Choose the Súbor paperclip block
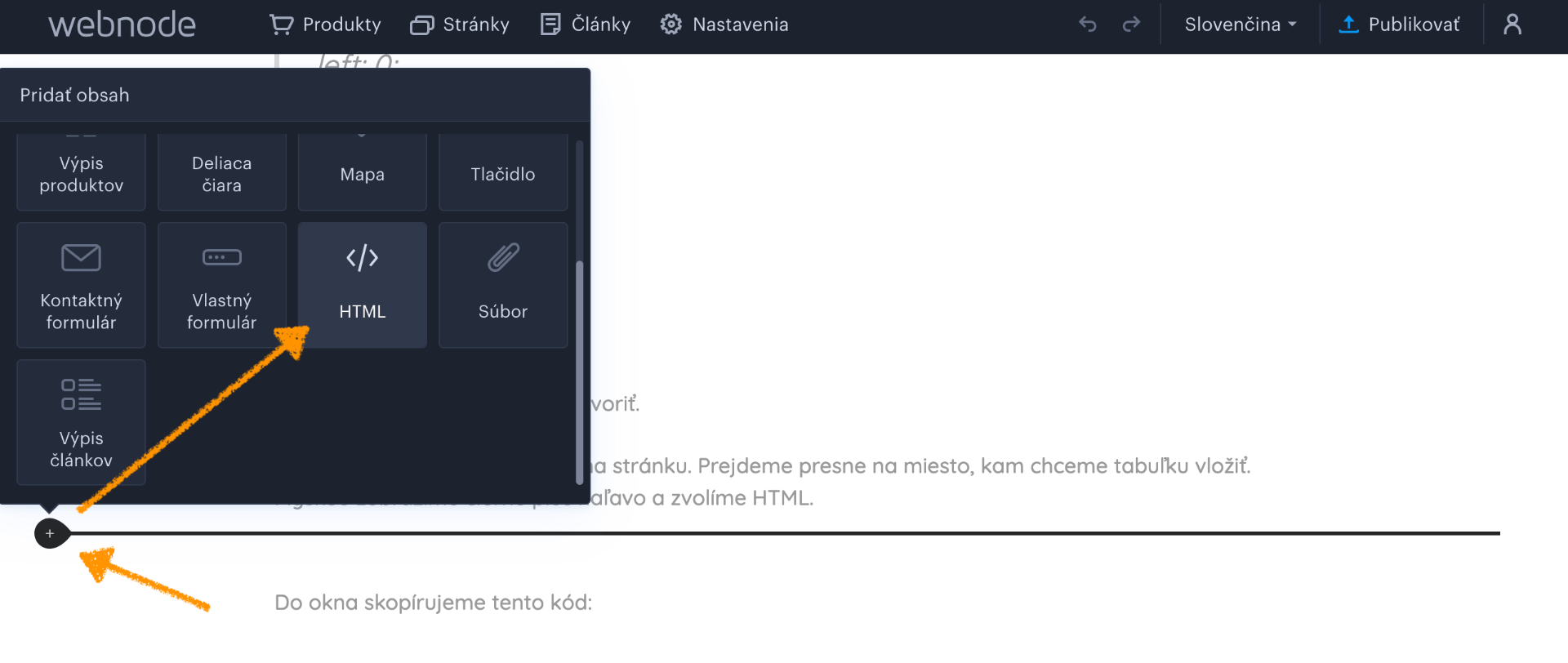 503,285
